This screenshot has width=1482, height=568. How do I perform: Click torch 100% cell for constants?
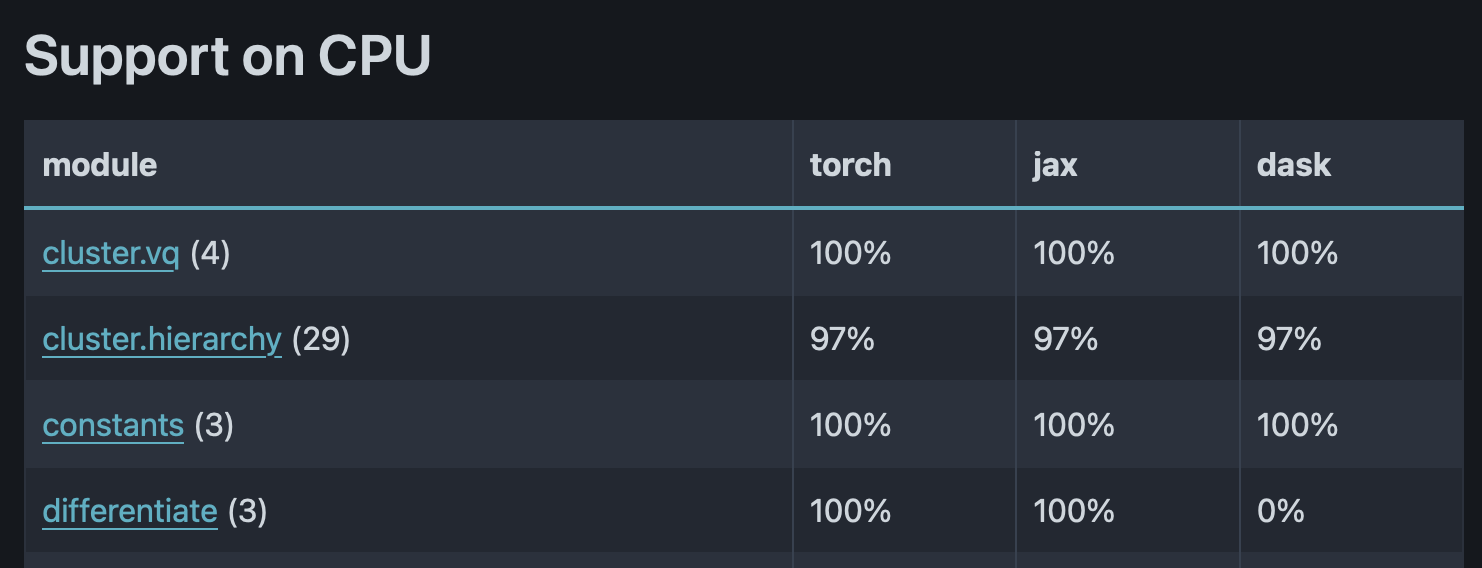tap(850, 426)
